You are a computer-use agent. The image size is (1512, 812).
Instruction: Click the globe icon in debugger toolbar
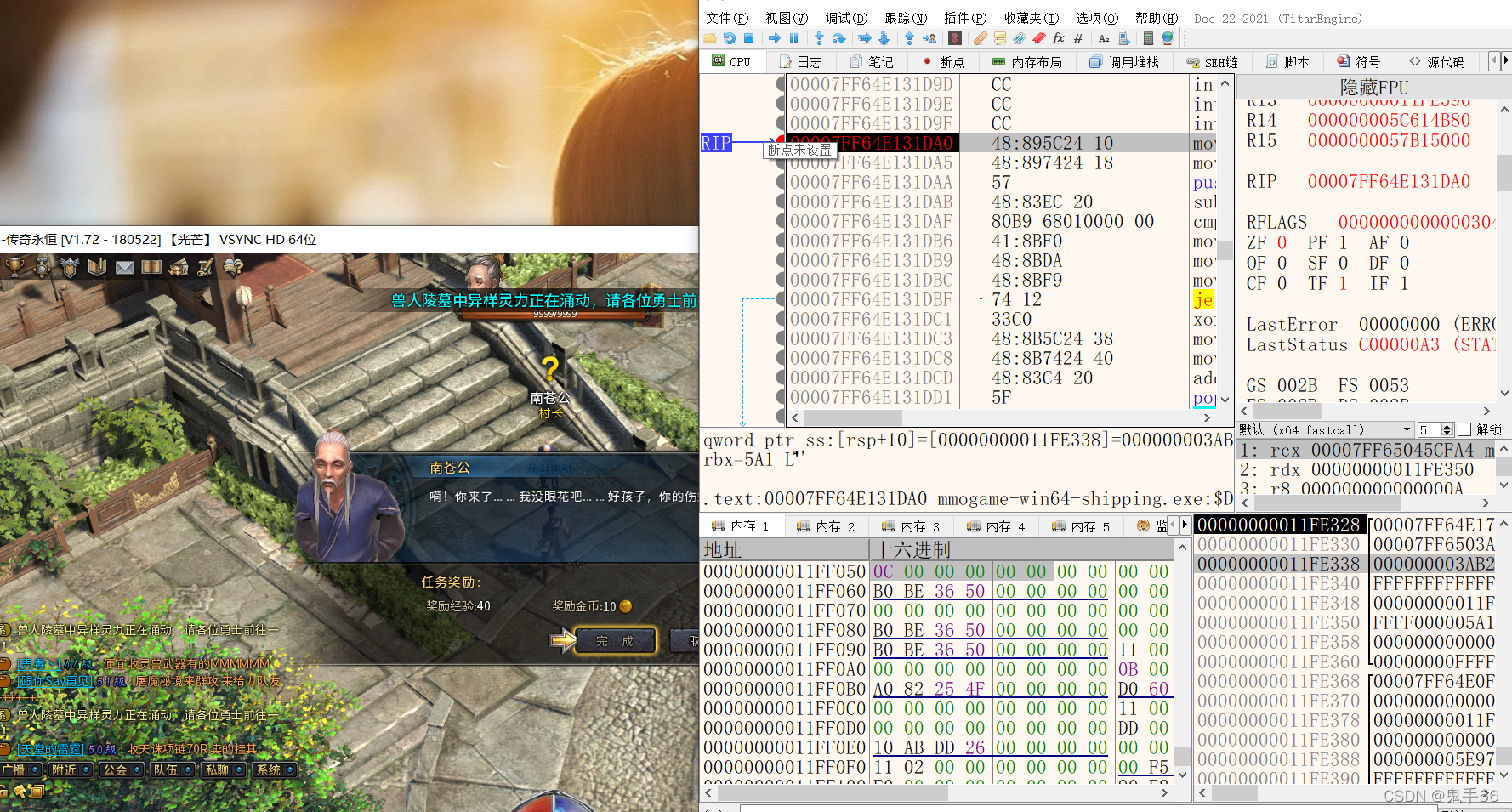[1168, 38]
